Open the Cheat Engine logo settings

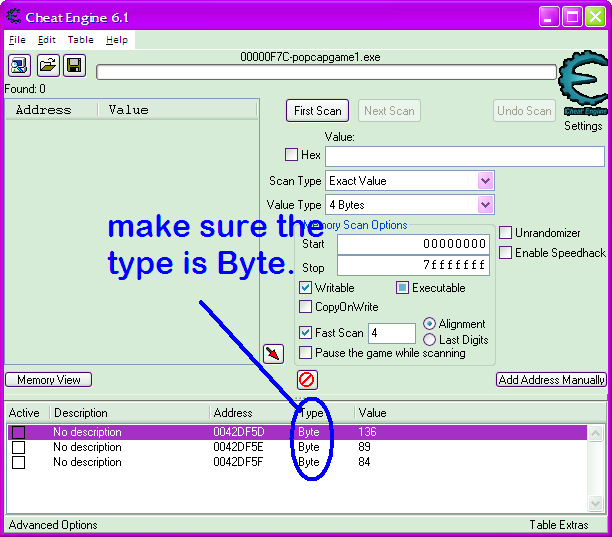584,83
